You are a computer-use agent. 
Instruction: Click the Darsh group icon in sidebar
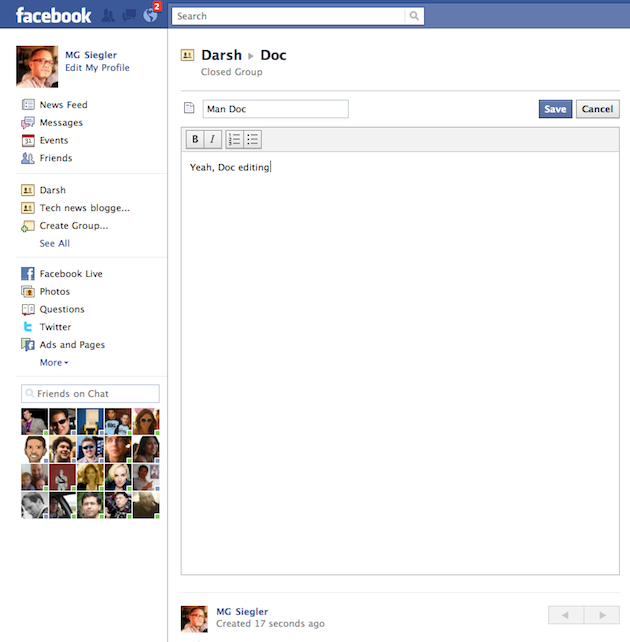pyautogui.click(x=27, y=190)
